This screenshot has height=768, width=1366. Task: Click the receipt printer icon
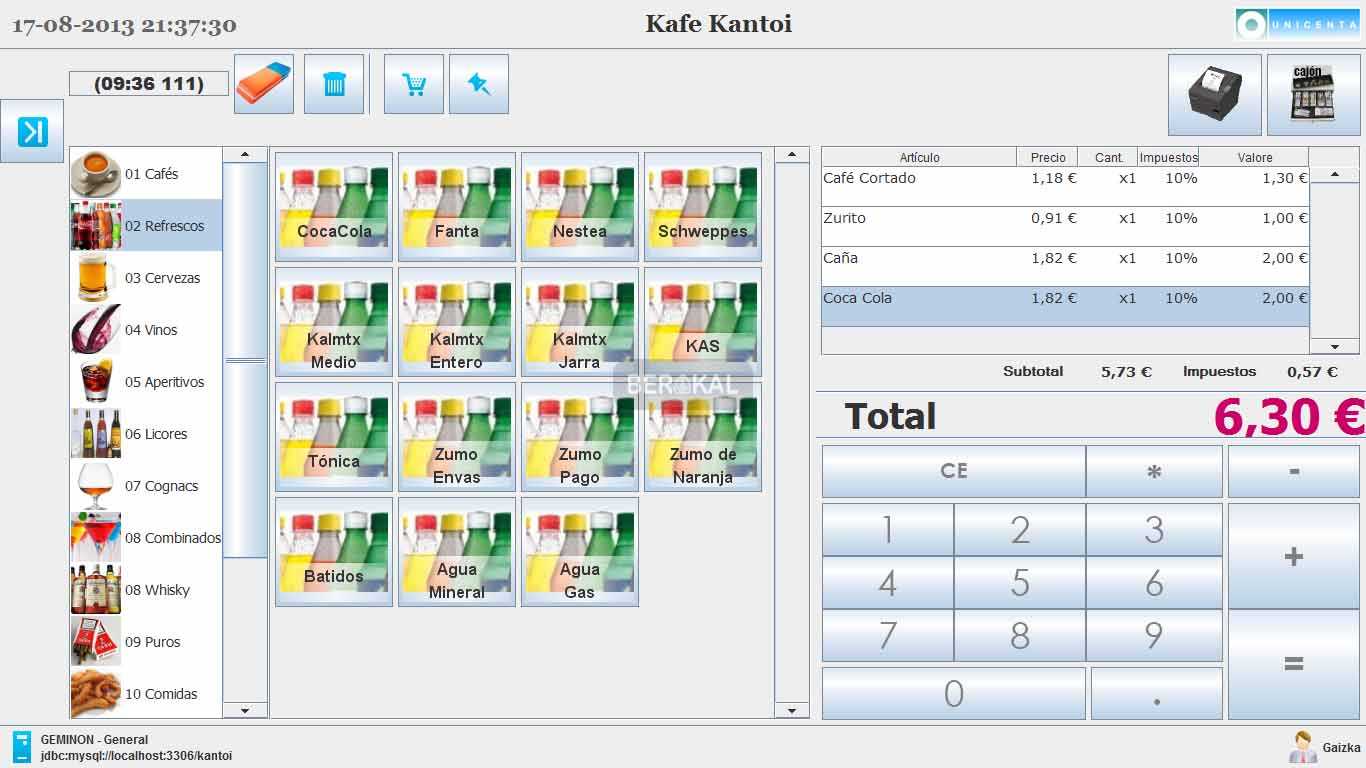(x=1215, y=95)
